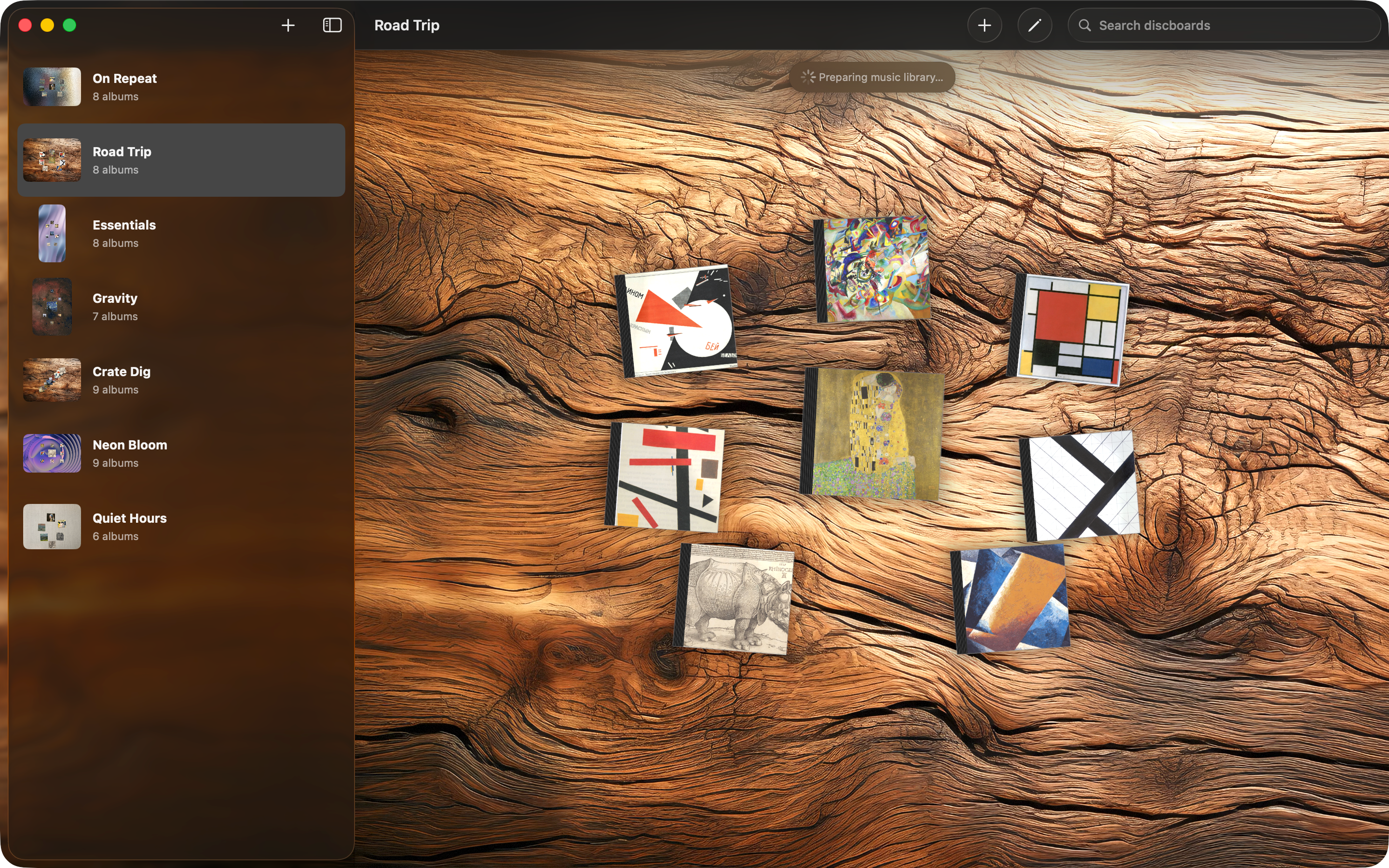This screenshot has width=1389, height=868.
Task: Minimize the window with the yellow button
Action: 48,25
